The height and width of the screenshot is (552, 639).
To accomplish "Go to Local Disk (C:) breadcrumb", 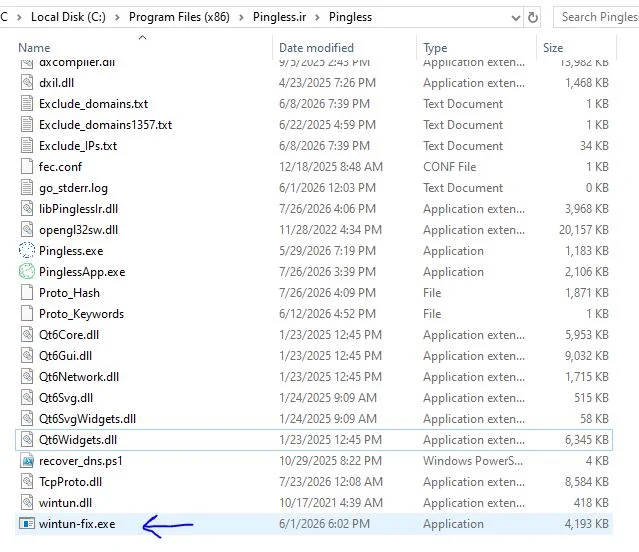I will (x=68, y=17).
